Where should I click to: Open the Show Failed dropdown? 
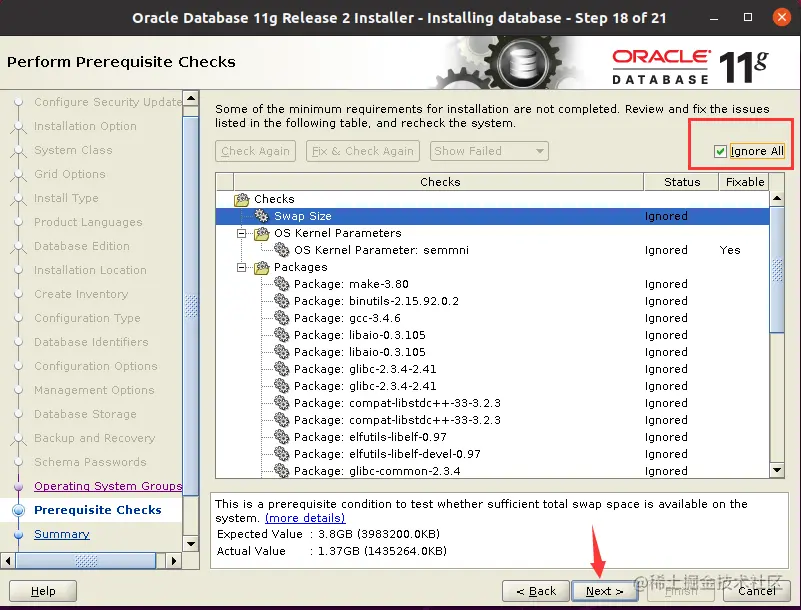click(489, 151)
